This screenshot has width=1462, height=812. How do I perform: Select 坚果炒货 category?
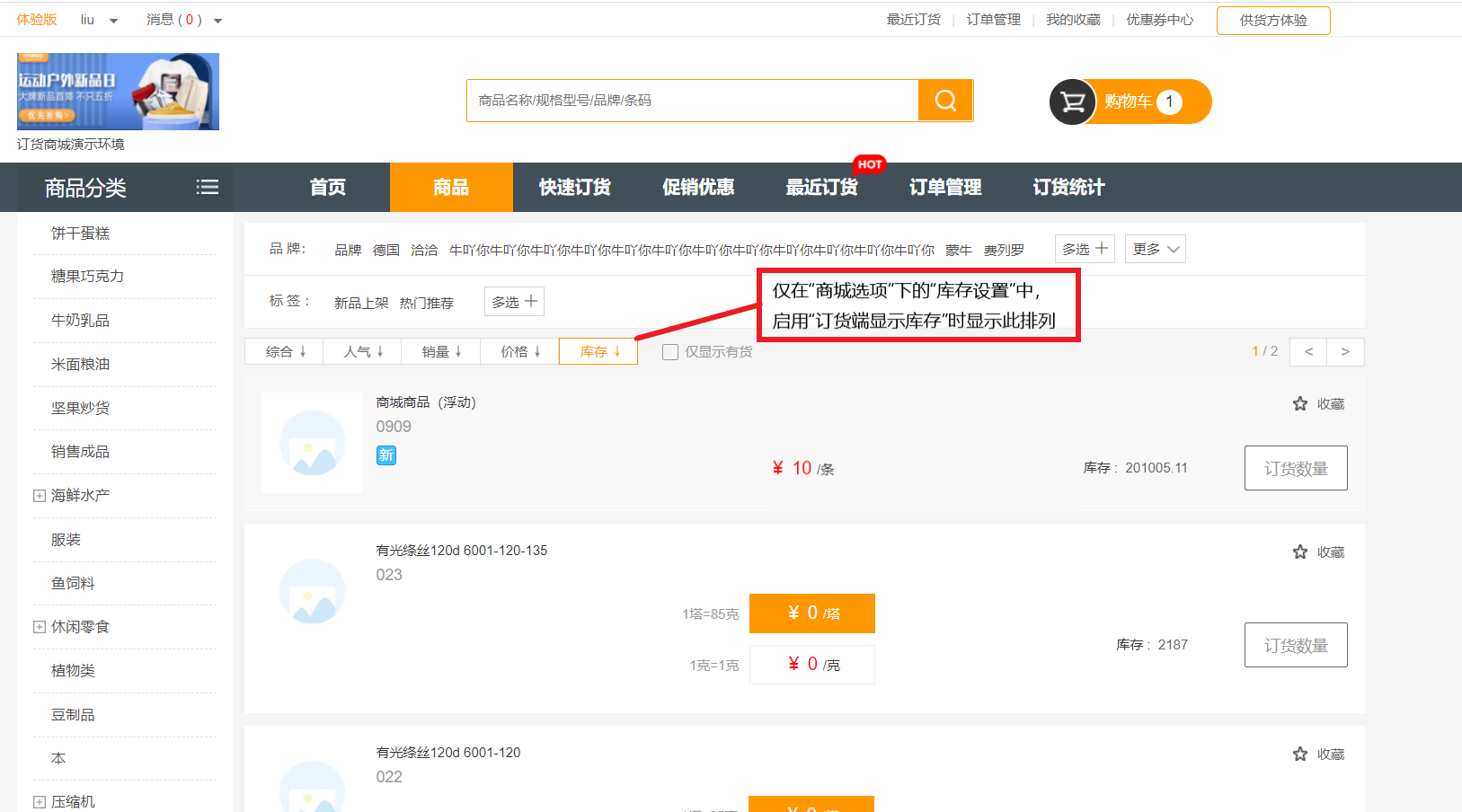80,409
